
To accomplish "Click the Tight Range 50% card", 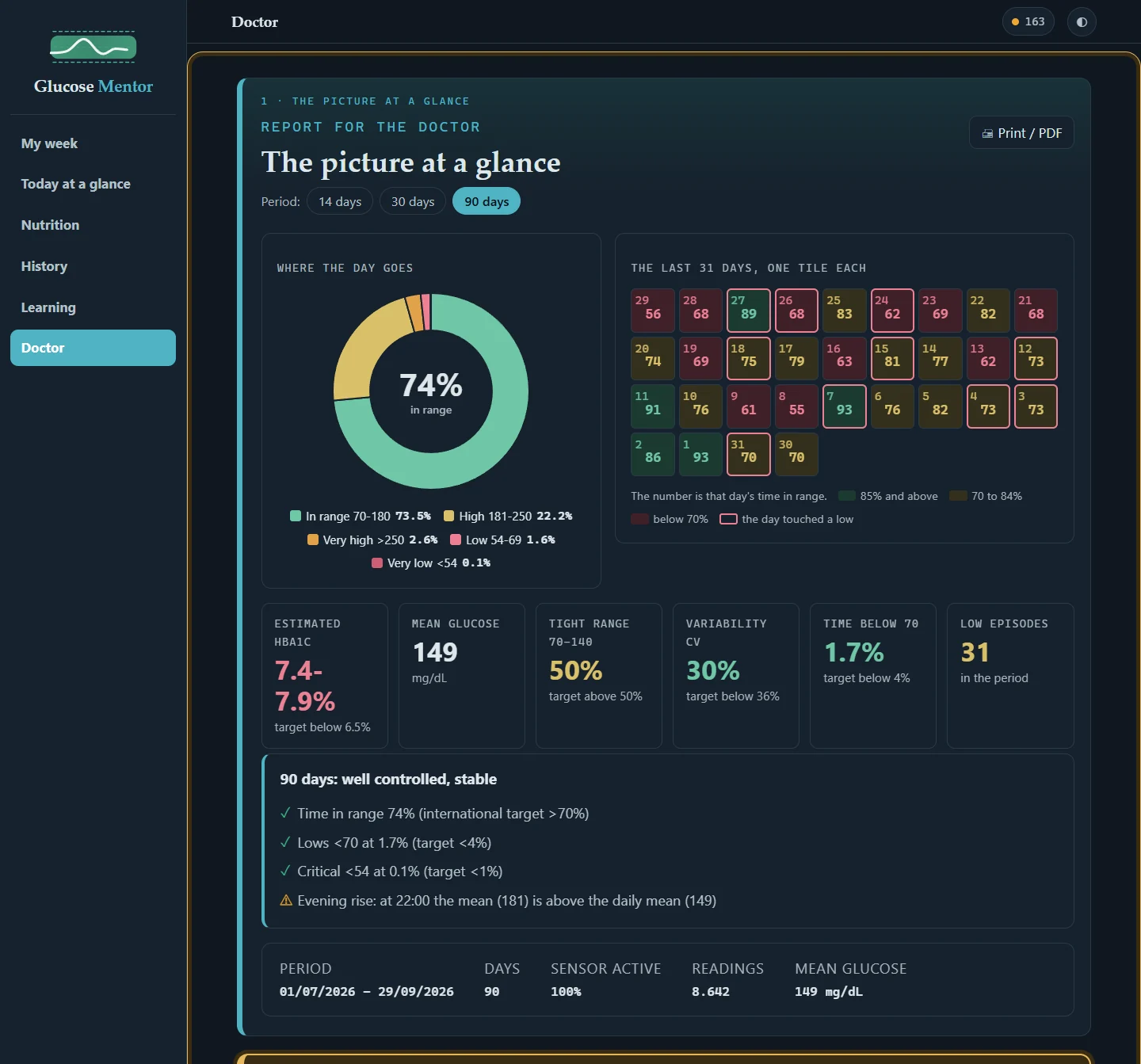I will [599, 676].
